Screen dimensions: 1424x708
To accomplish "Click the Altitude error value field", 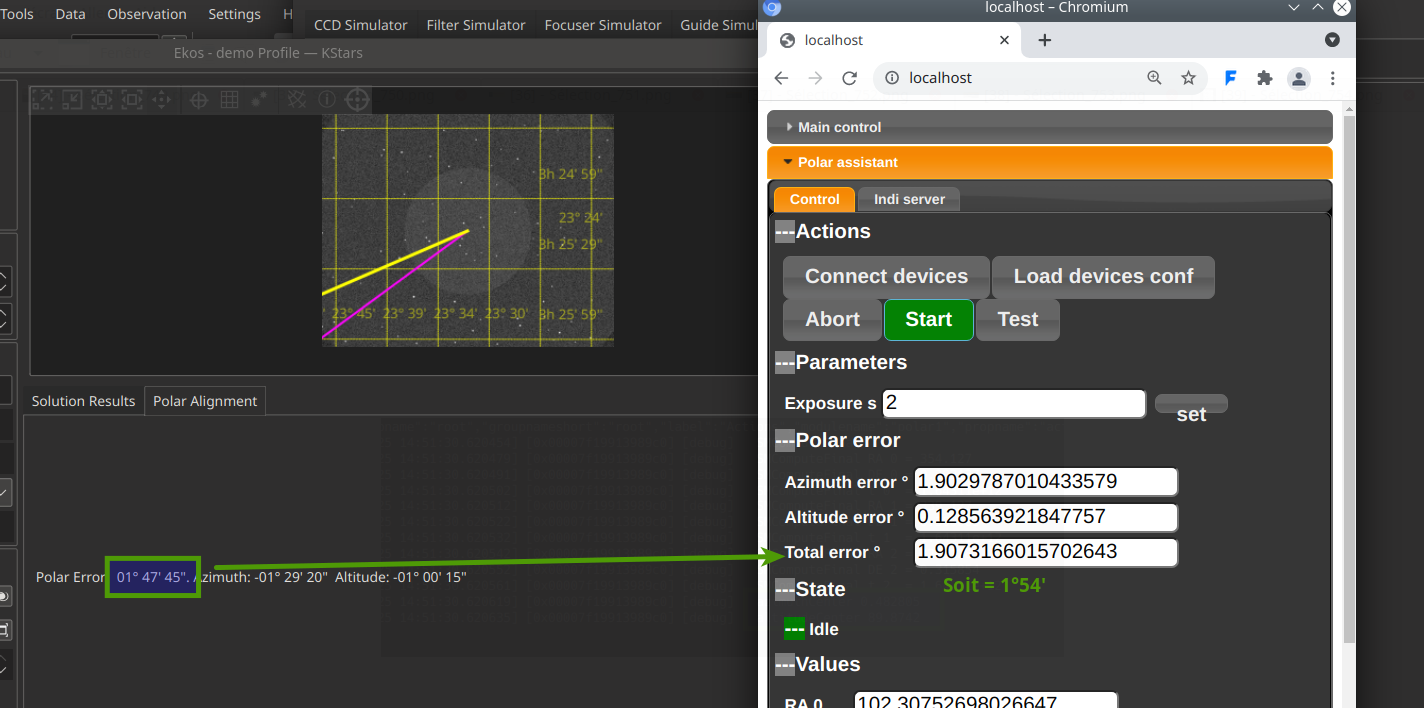I will coord(1046,517).
